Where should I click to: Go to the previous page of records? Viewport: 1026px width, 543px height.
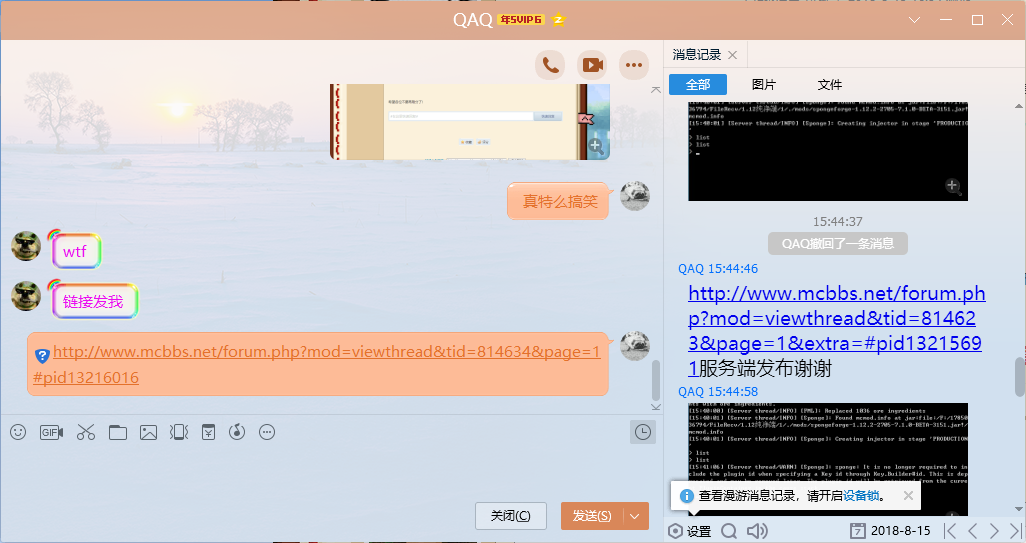[972, 531]
